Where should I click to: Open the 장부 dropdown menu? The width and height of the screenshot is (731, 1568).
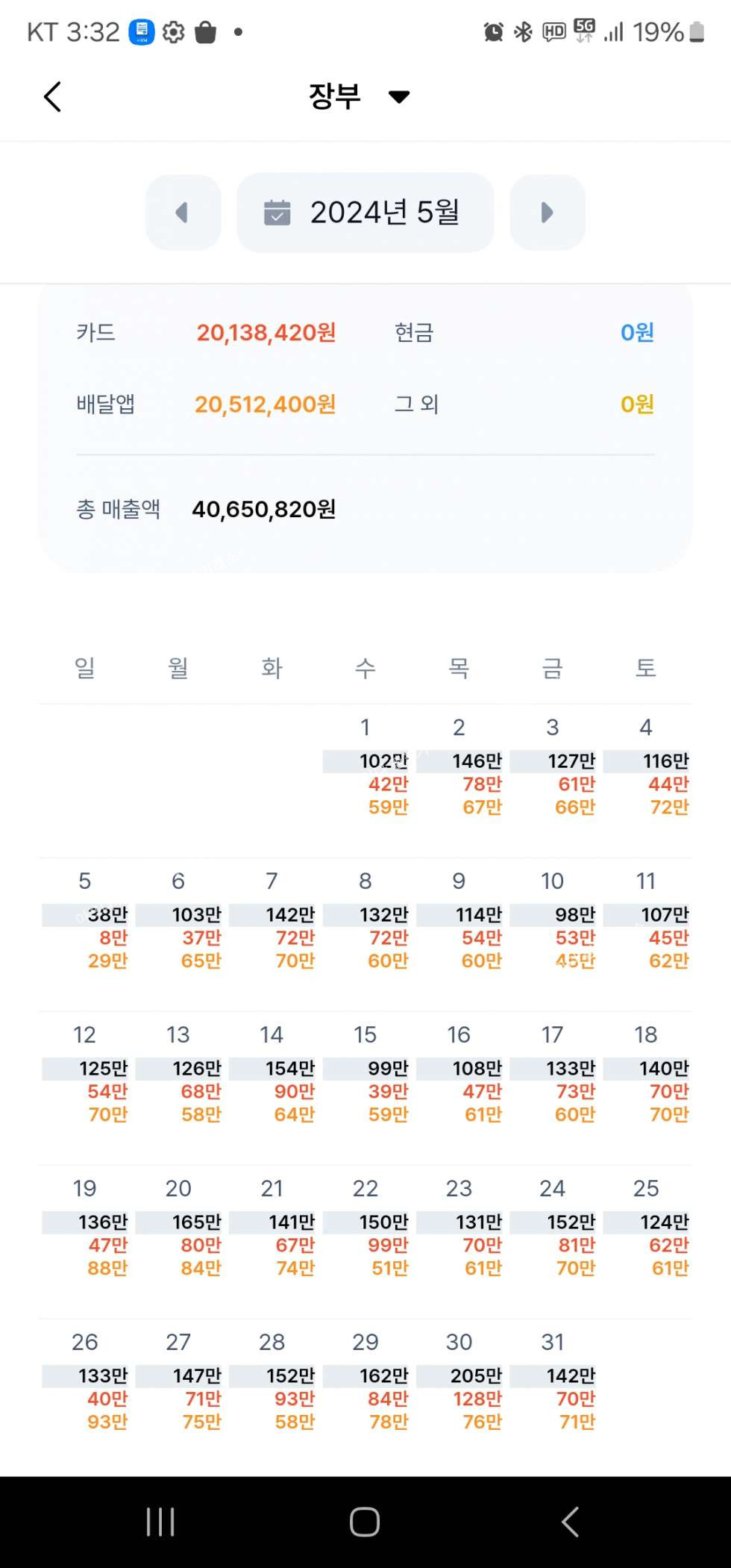point(359,96)
